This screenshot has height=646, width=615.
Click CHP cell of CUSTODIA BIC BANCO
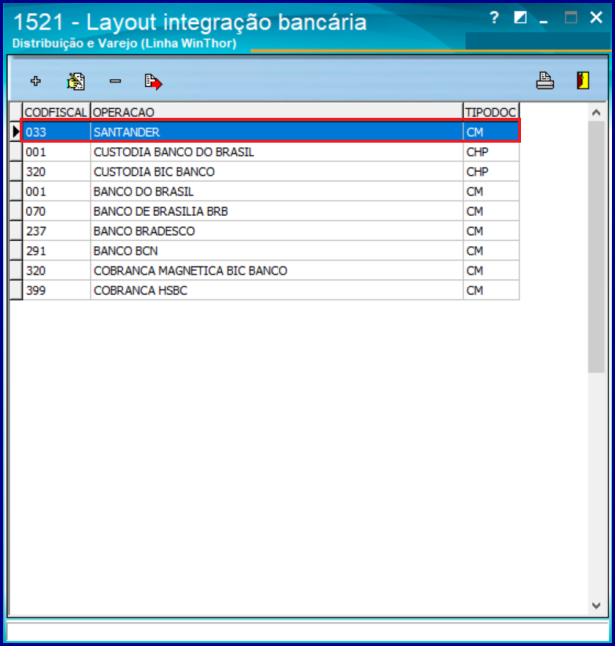click(x=491, y=172)
